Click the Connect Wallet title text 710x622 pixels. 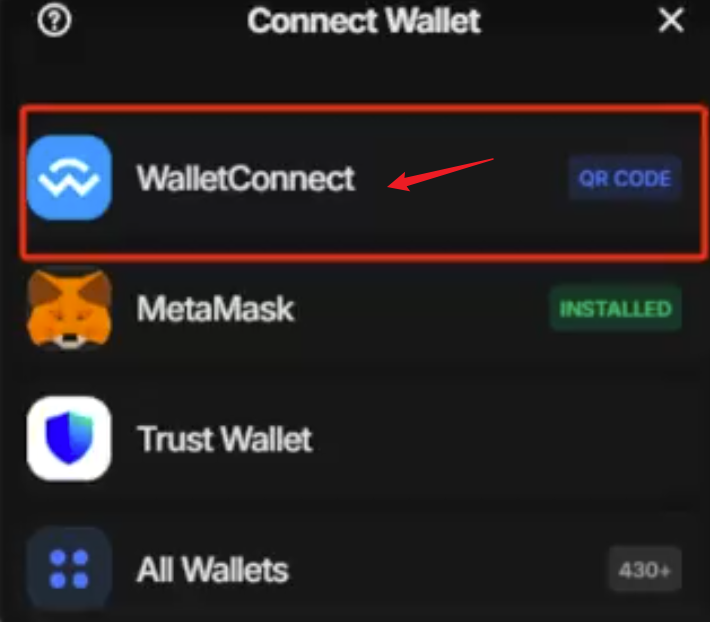pyautogui.click(x=364, y=21)
